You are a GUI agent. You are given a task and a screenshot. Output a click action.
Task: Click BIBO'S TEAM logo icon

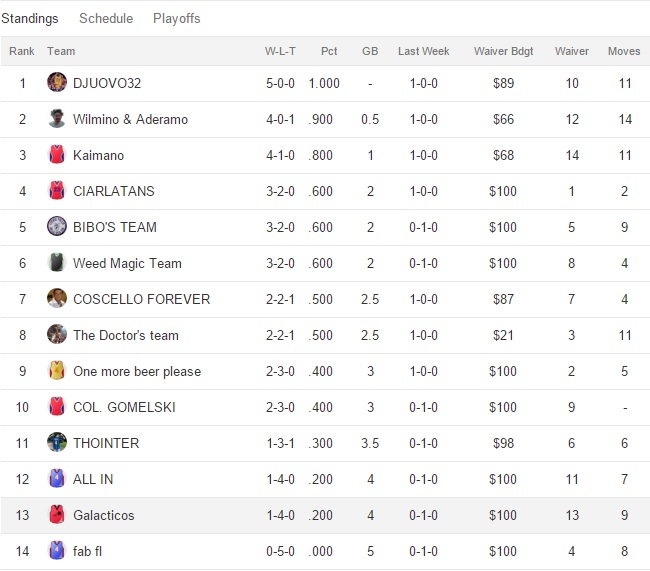[x=57, y=227]
